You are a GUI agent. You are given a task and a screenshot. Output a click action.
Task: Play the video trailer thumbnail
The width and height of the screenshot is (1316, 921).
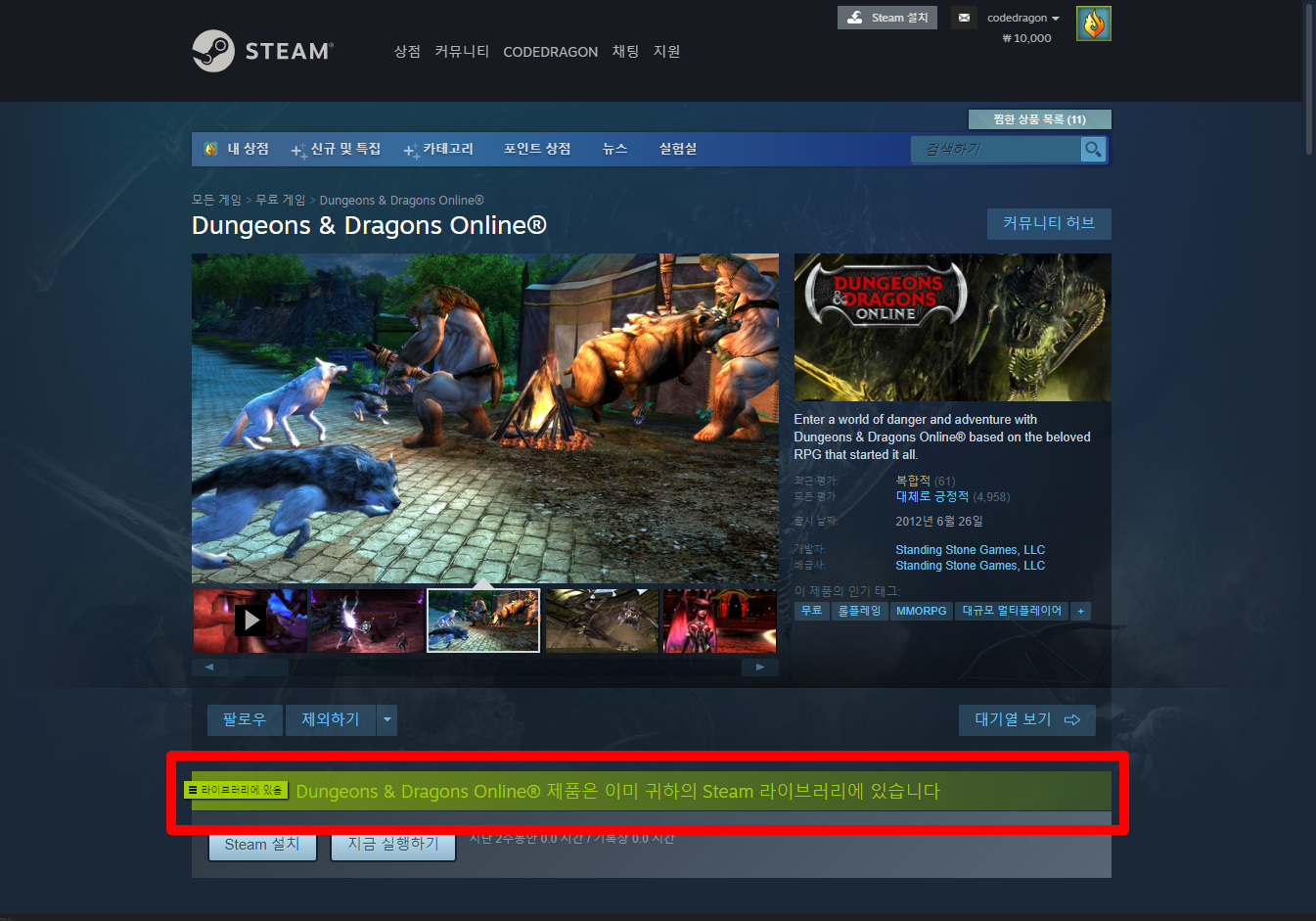(x=250, y=620)
